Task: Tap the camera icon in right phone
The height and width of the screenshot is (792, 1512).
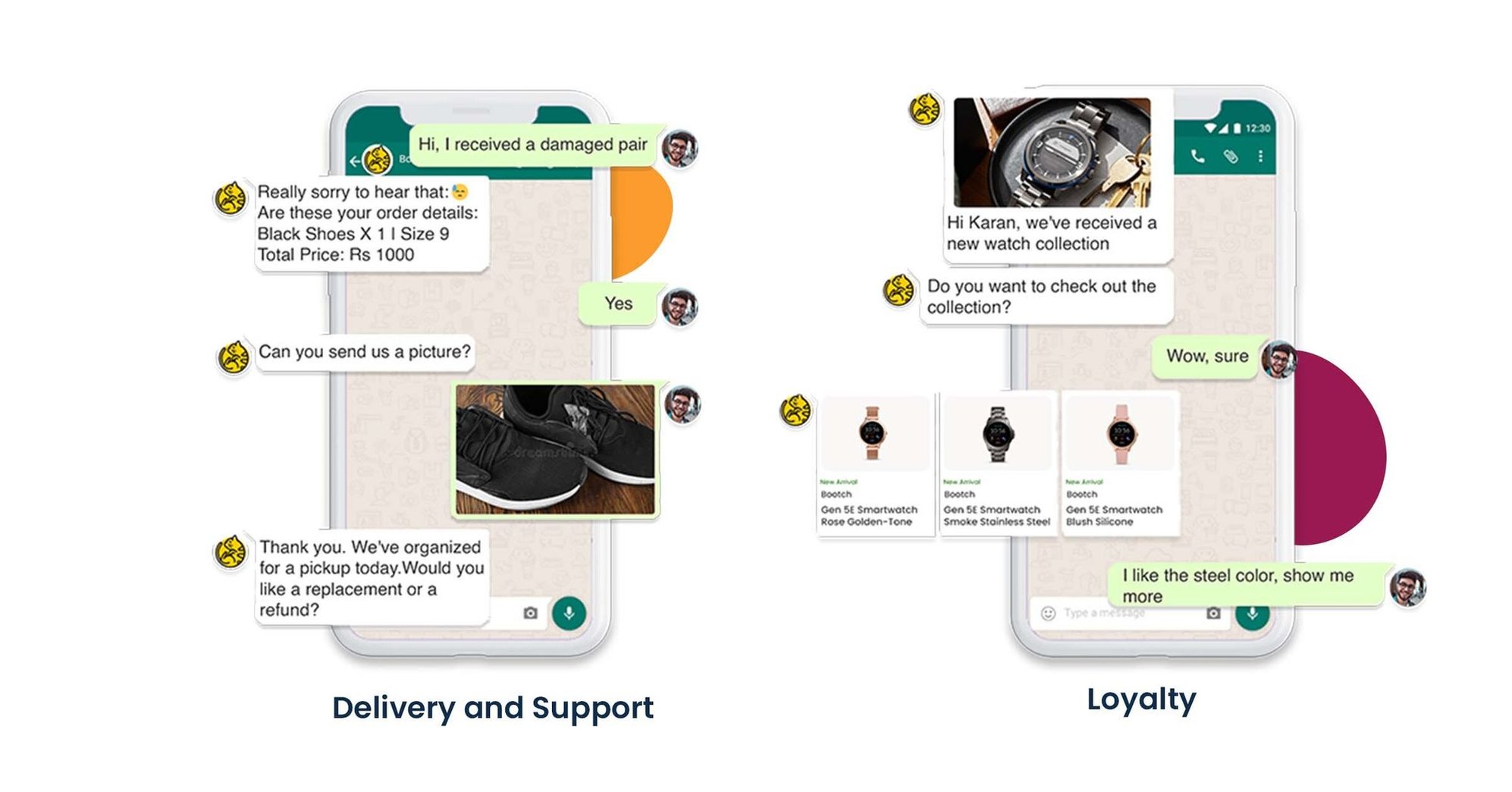Action: (x=1213, y=613)
